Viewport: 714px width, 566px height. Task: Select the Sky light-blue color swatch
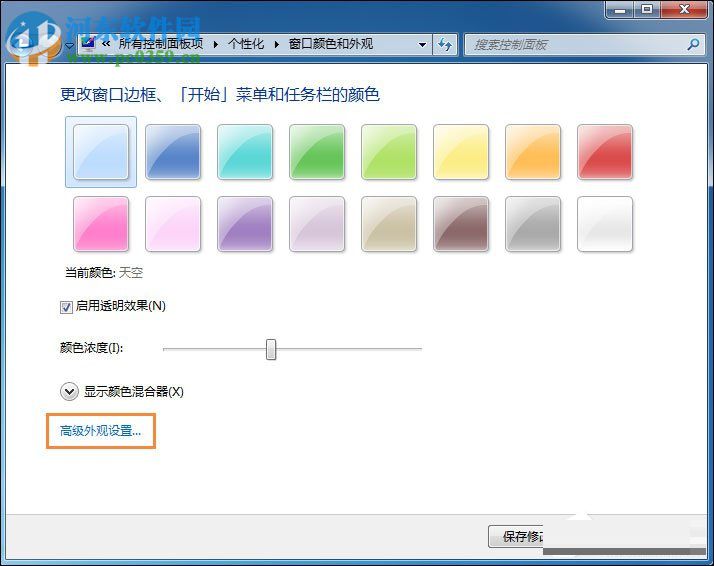tap(101, 152)
